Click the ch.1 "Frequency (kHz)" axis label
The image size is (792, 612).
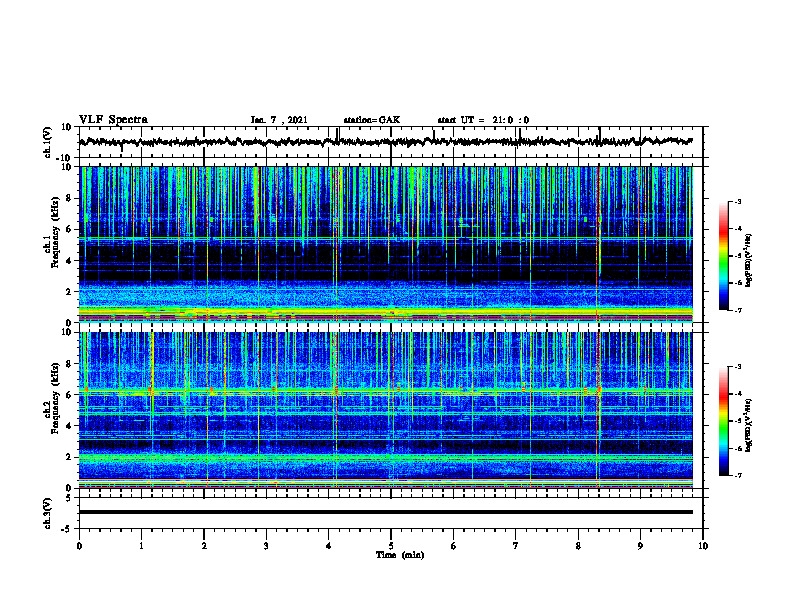(x=56, y=233)
